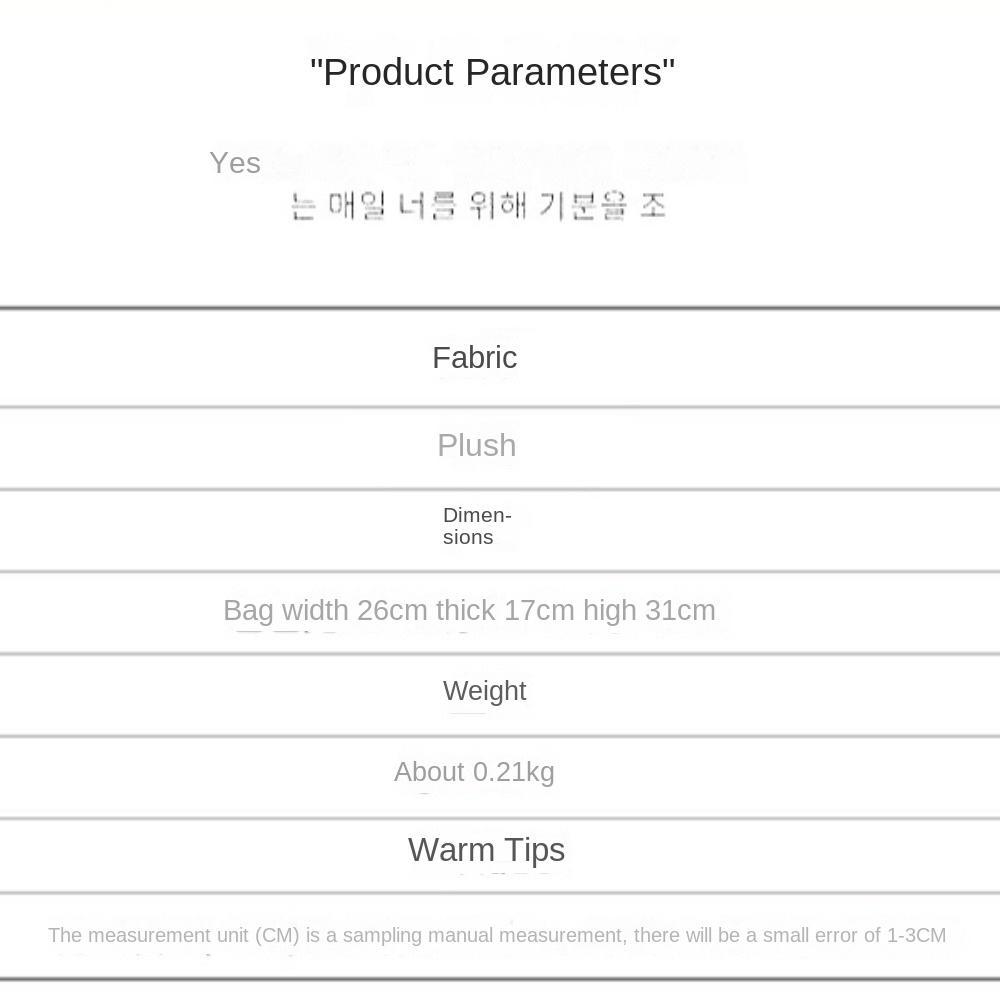Select the Dimensions row header

pos(477,526)
